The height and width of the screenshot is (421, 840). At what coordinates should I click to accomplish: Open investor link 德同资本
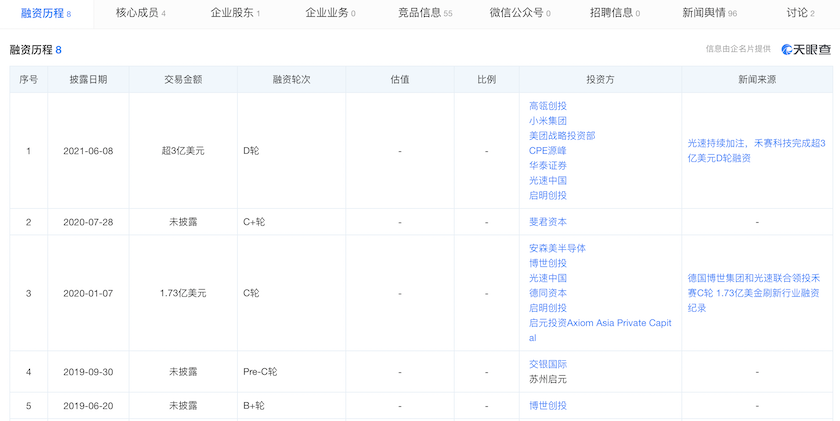tap(548, 294)
